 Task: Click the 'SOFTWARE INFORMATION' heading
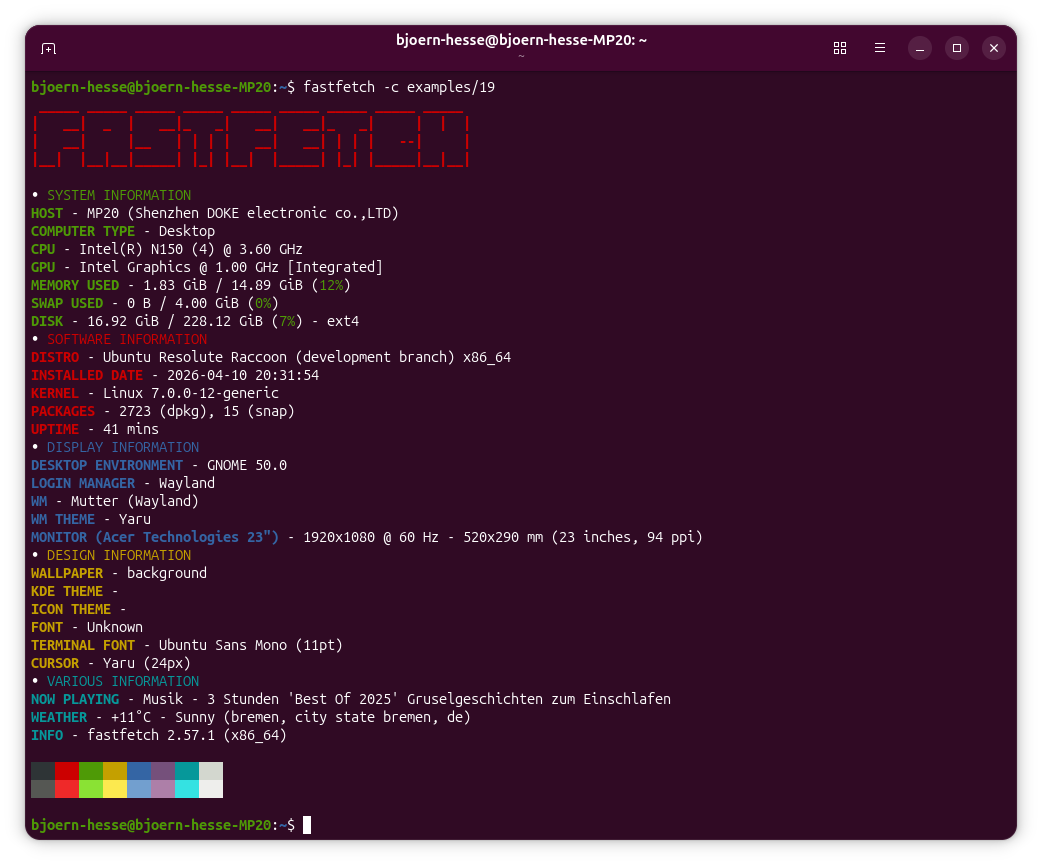click(x=127, y=339)
